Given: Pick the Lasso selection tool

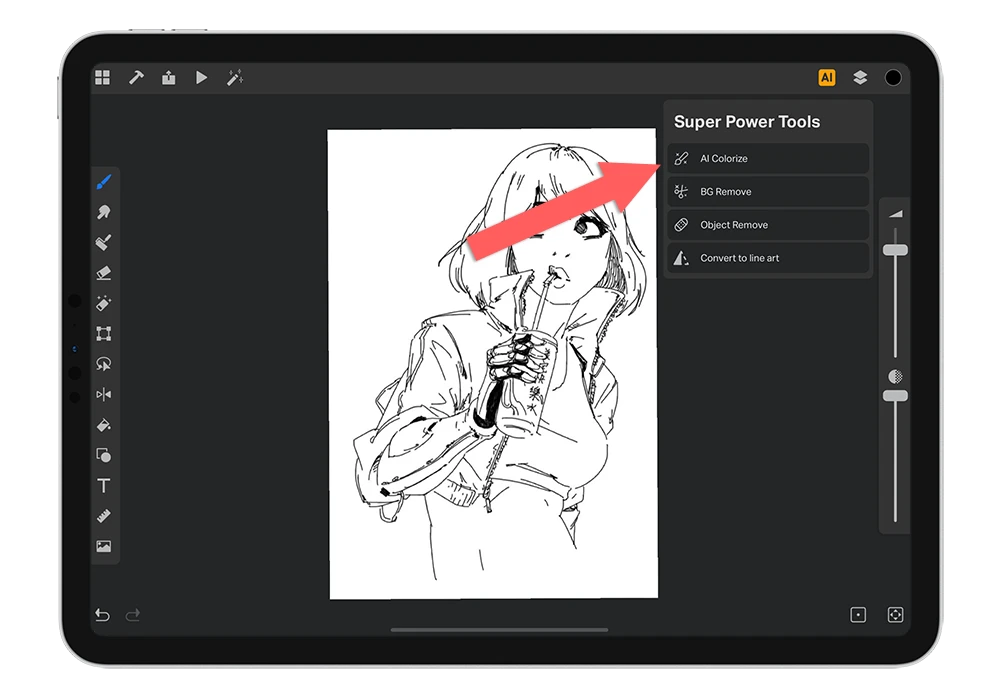Looking at the screenshot, I should [103, 364].
